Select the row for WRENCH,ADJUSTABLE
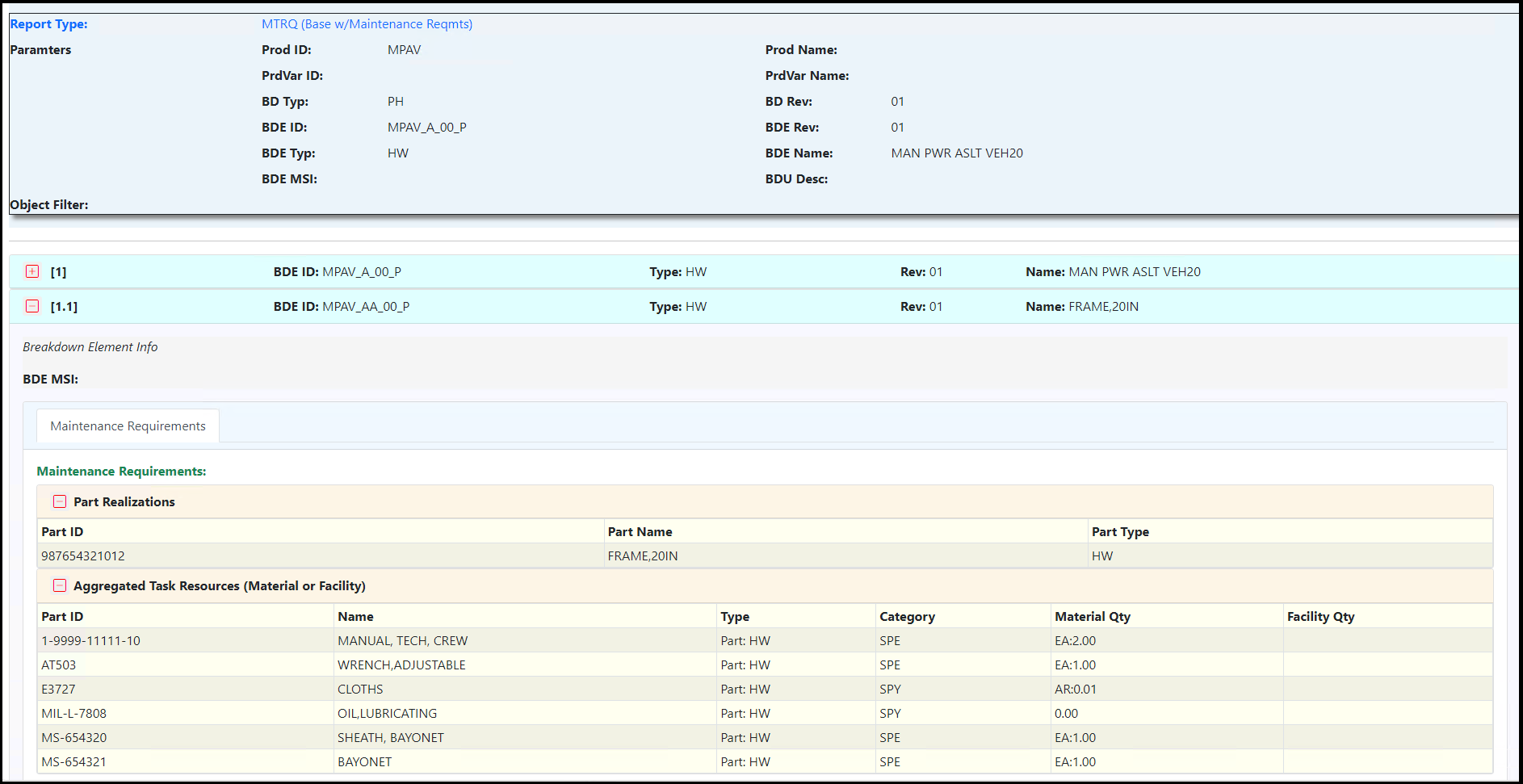The height and width of the screenshot is (784, 1523). 401,665
